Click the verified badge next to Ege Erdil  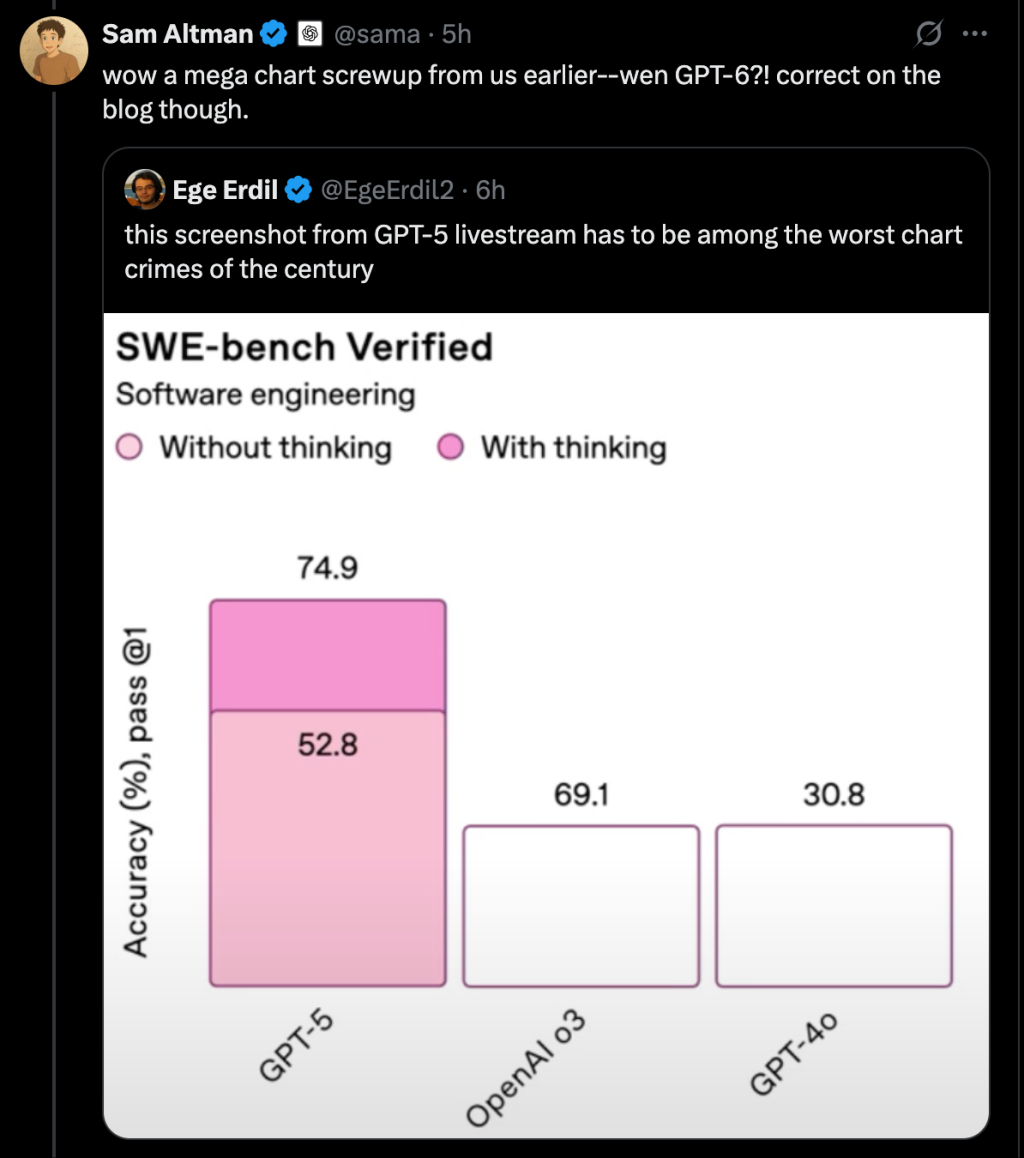[298, 189]
